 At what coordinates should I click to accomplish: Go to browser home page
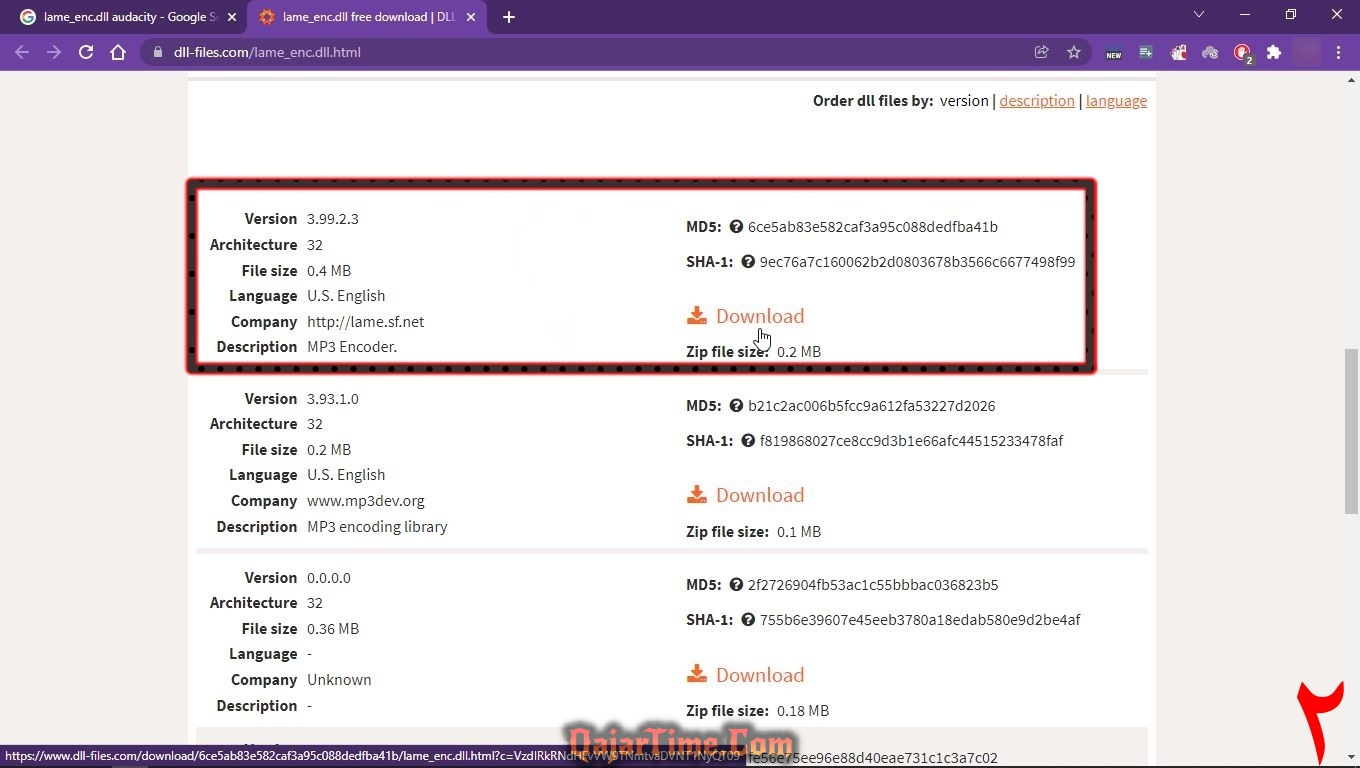118,52
